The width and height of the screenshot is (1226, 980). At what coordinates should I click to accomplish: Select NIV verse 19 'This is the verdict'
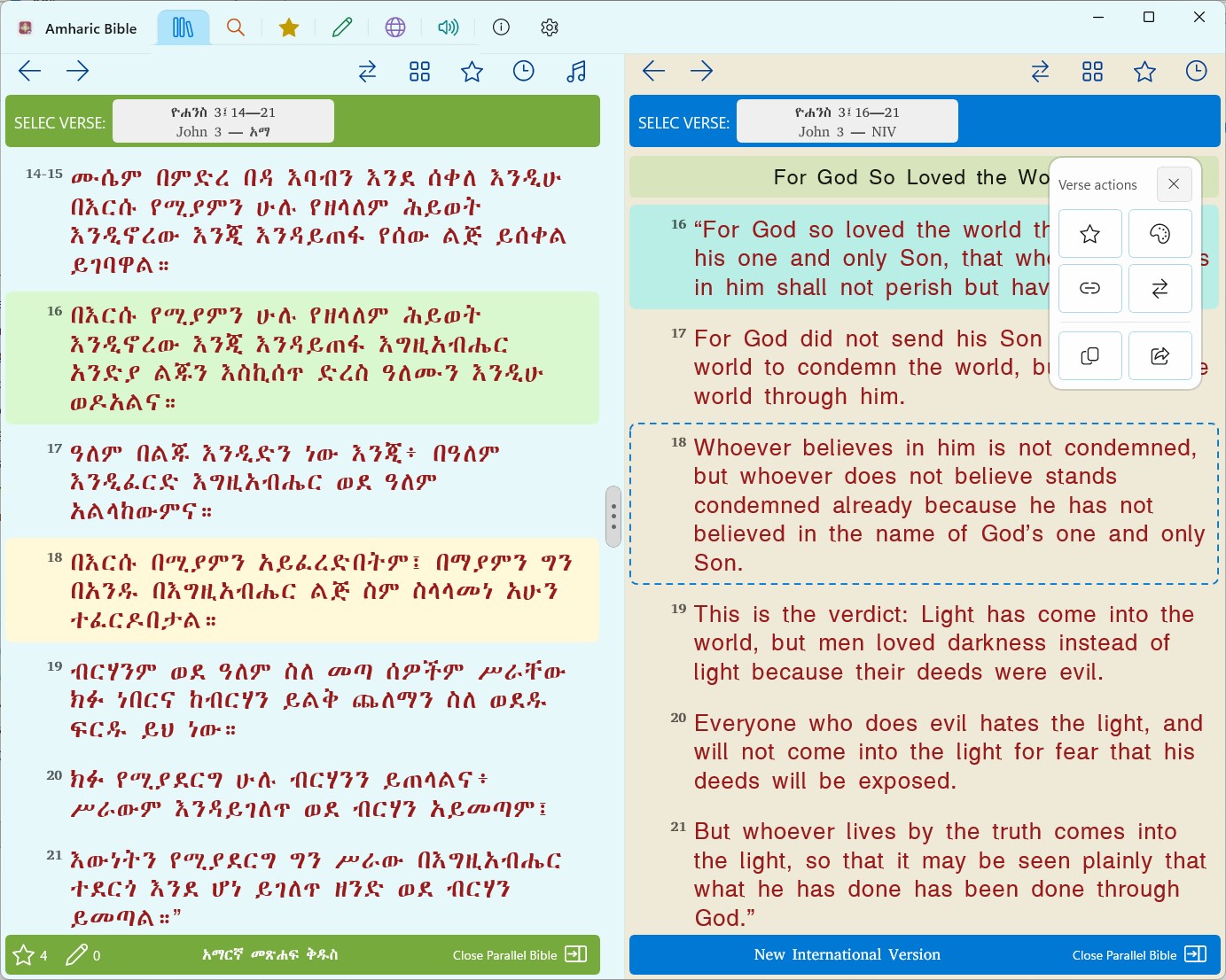(x=925, y=643)
